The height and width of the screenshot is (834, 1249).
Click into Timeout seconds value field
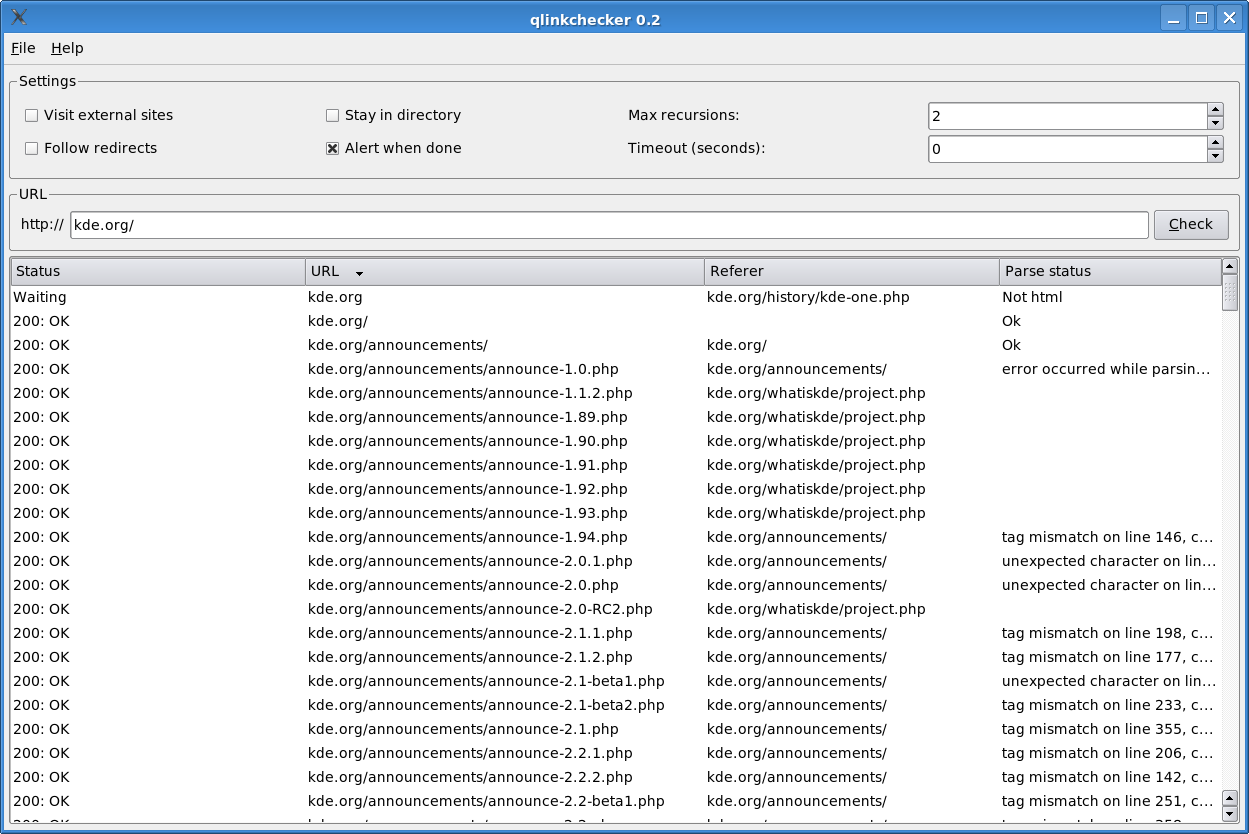(x=1068, y=149)
